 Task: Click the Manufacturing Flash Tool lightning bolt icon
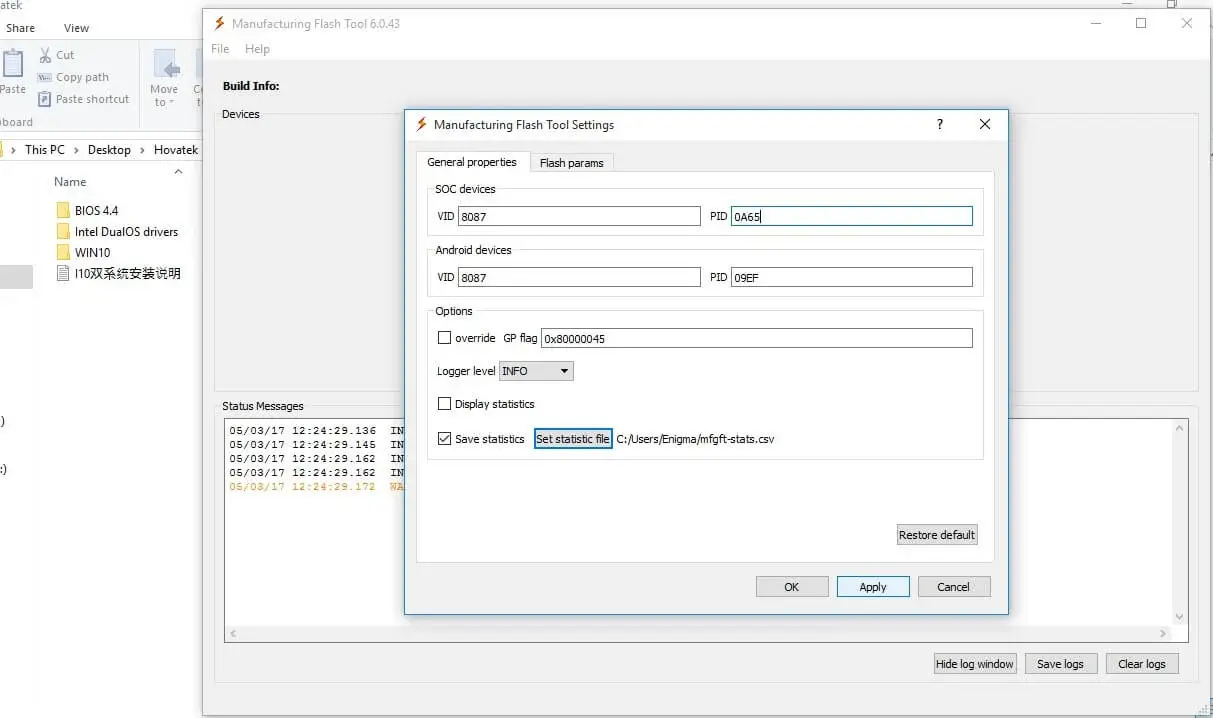(x=219, y=23)
